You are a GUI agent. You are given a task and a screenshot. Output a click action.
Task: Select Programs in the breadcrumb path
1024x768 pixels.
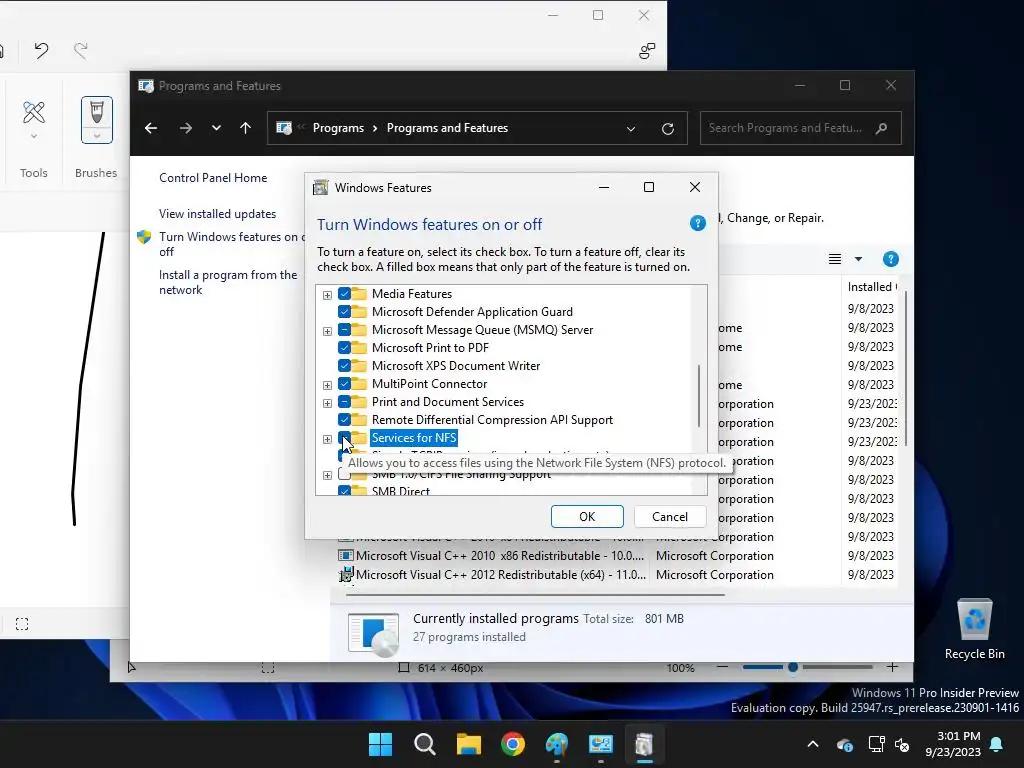(x=338, y=128)
